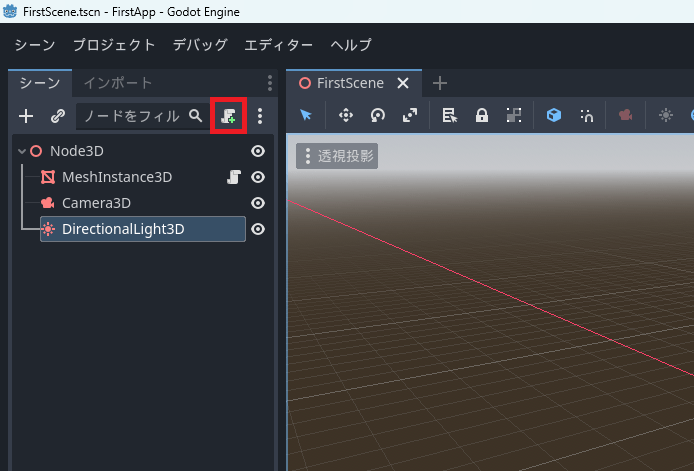Hide the DirectionalLight3D node
Screen dimensions: 694x471
258,229
